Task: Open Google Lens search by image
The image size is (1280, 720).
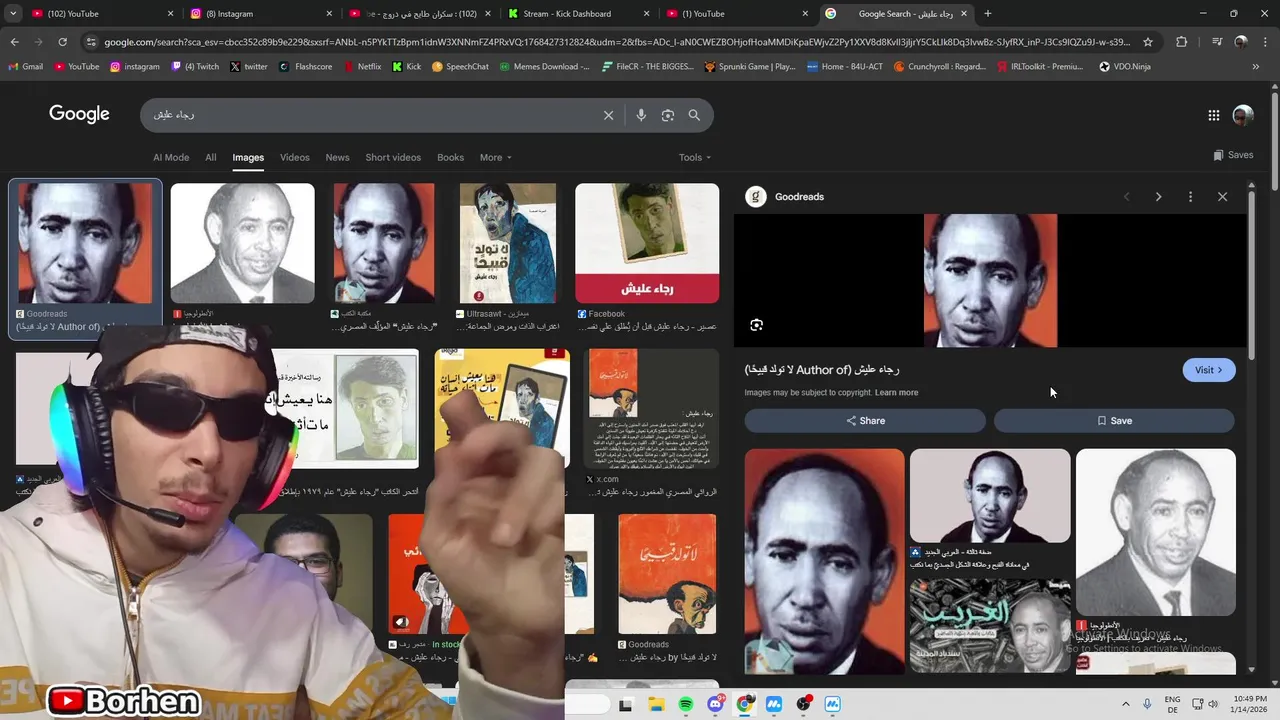Action: 668,115
